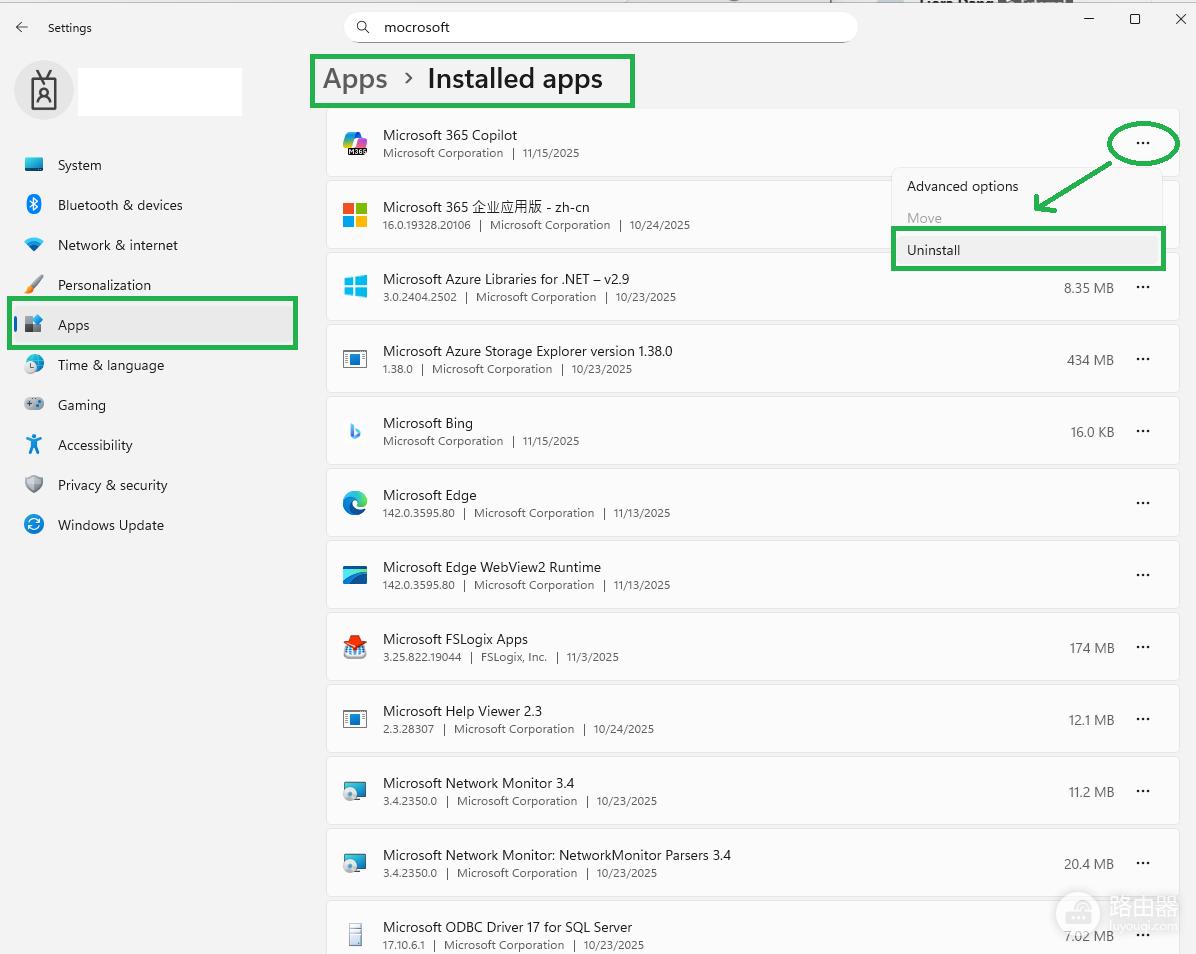The height and width of the screenshot is (954, 1196).
Task: Click the Gaming controller icon
Action: [x=34, y=404]
